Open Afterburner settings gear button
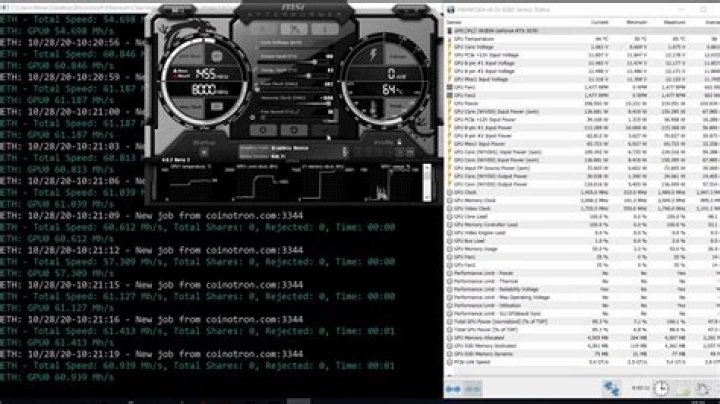Screen dimensions: 720x404 [x=263, y=130]
